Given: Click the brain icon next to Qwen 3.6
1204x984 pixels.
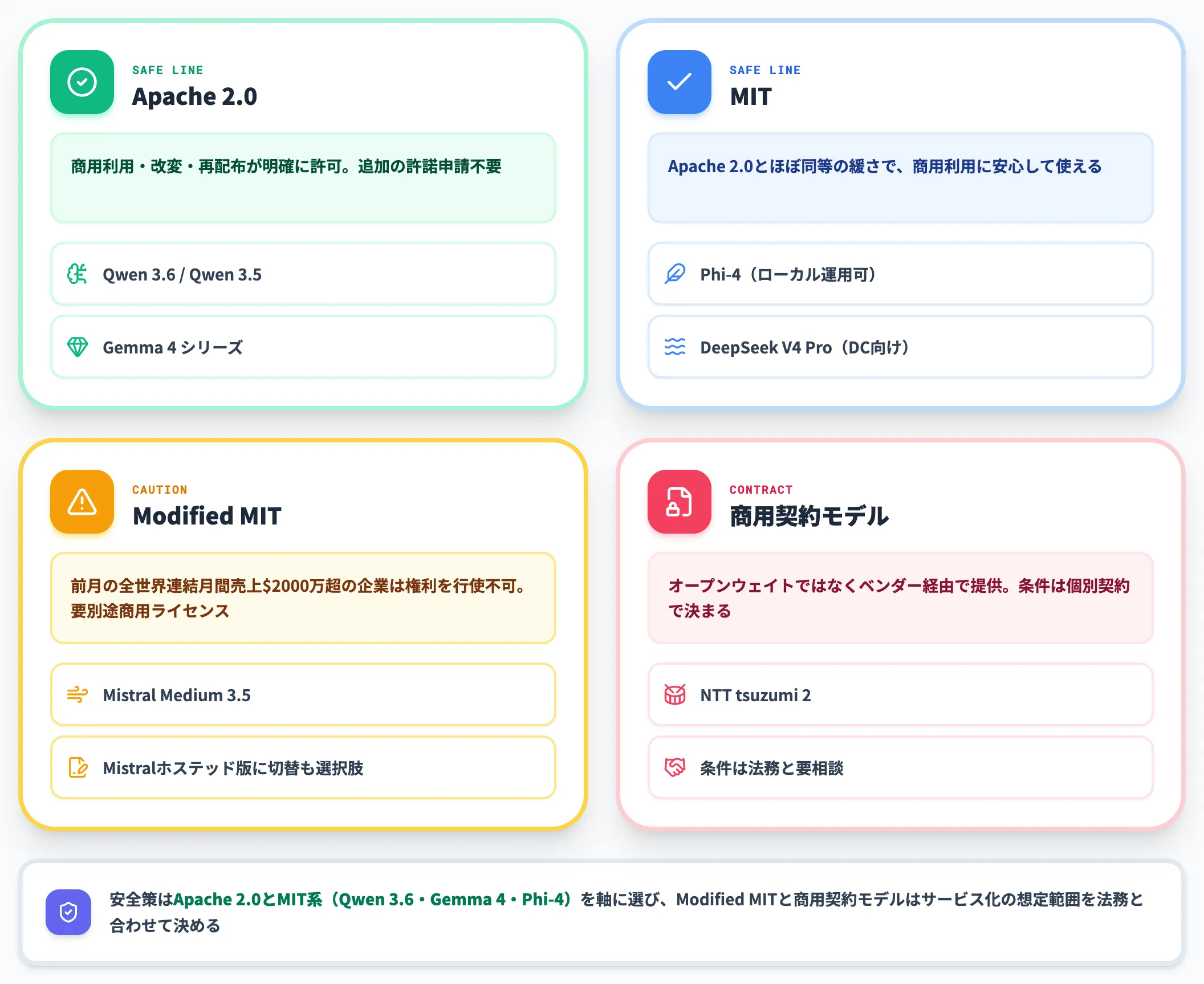Looking at the screenshot, I should [78, 274].
